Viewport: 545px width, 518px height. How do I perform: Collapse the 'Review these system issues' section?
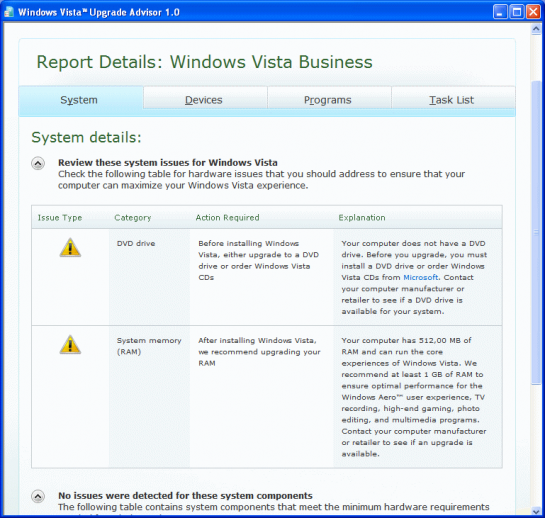coord(38,163)
